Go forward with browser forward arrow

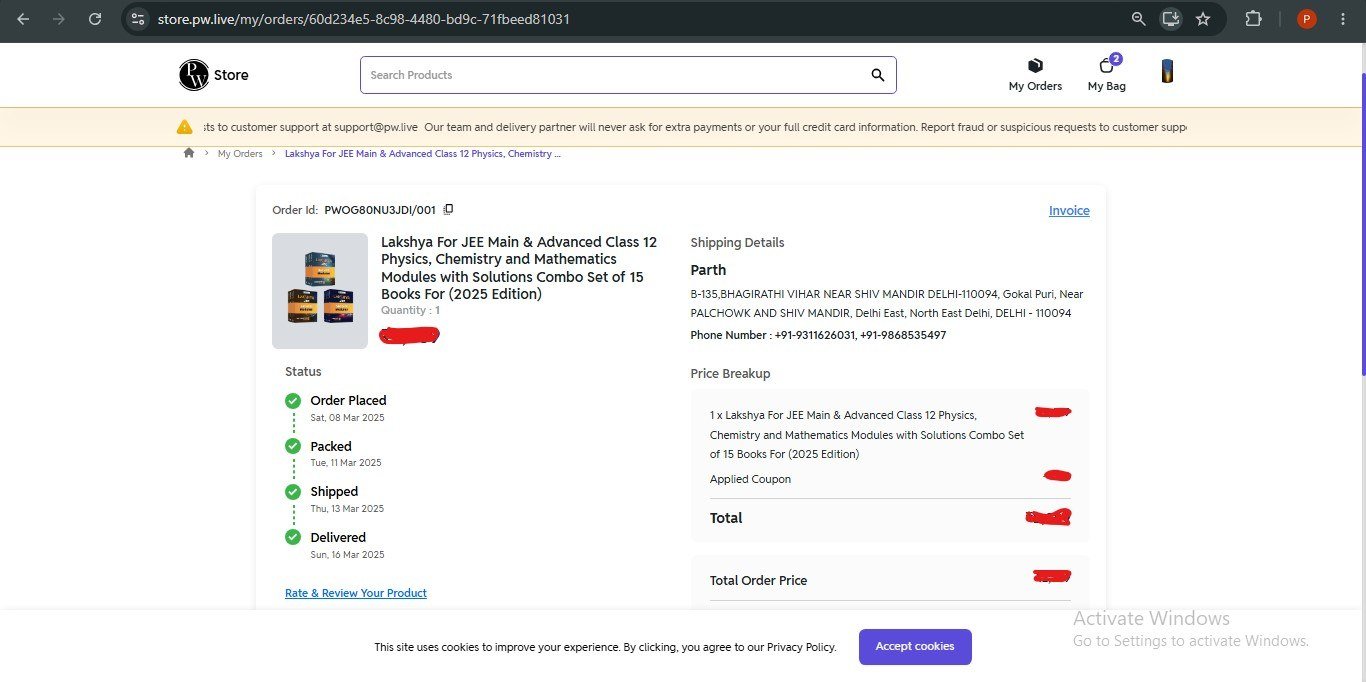click(x=59, y=19)
